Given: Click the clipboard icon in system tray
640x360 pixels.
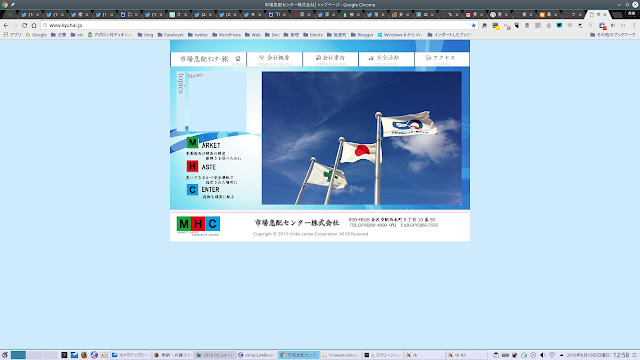Looking at the screenshot, I should pos(496,355).
